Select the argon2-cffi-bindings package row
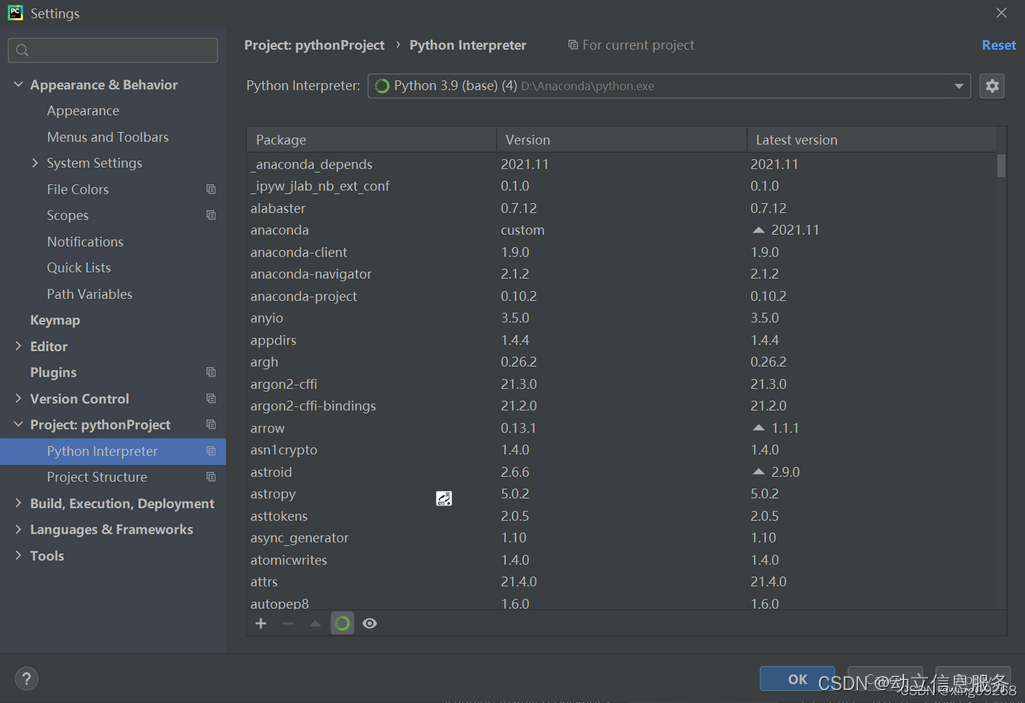The width and height of the screenshot is (1025, 703). pyautogui.click(x=621, y=405)
